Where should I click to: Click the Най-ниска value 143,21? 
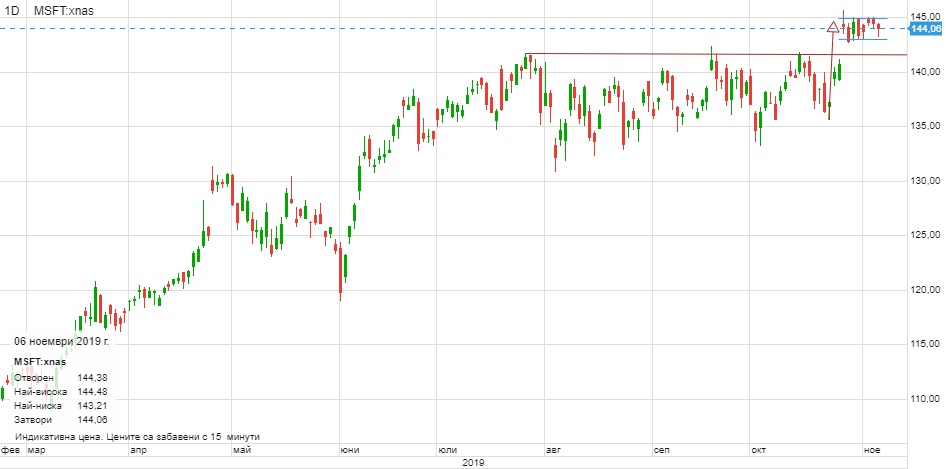coord(92,406)
